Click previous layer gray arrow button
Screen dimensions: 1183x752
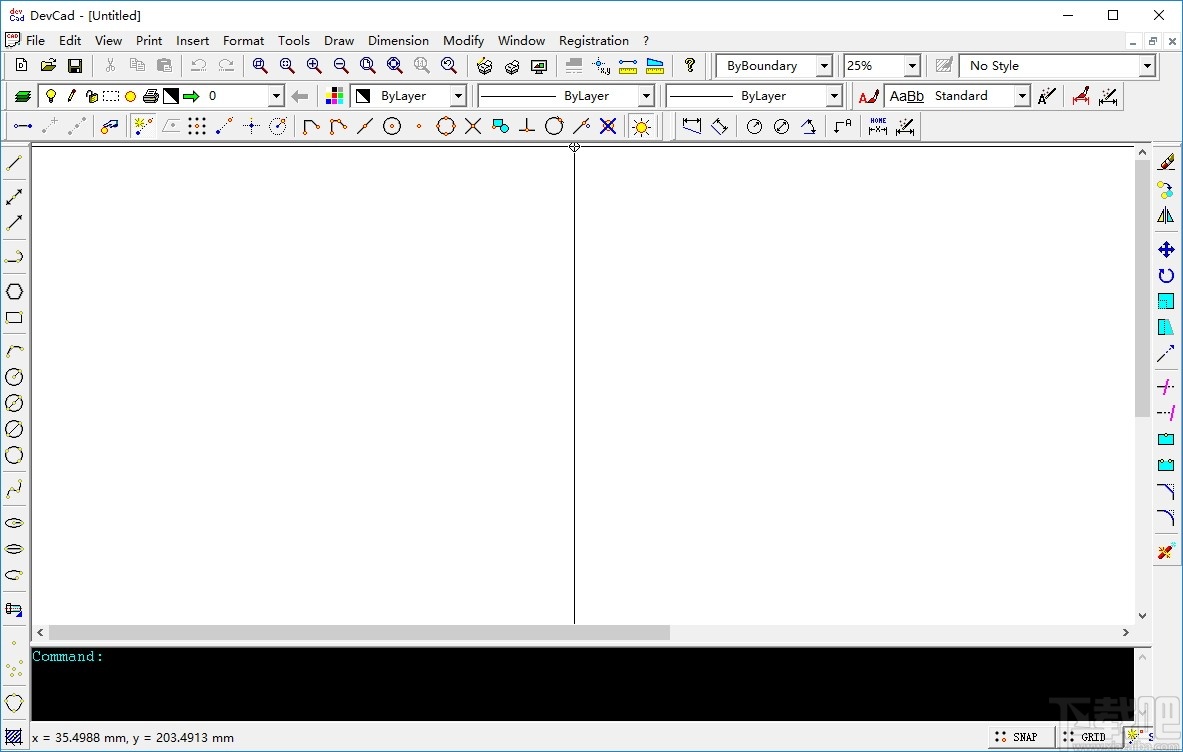click(300, 96)
